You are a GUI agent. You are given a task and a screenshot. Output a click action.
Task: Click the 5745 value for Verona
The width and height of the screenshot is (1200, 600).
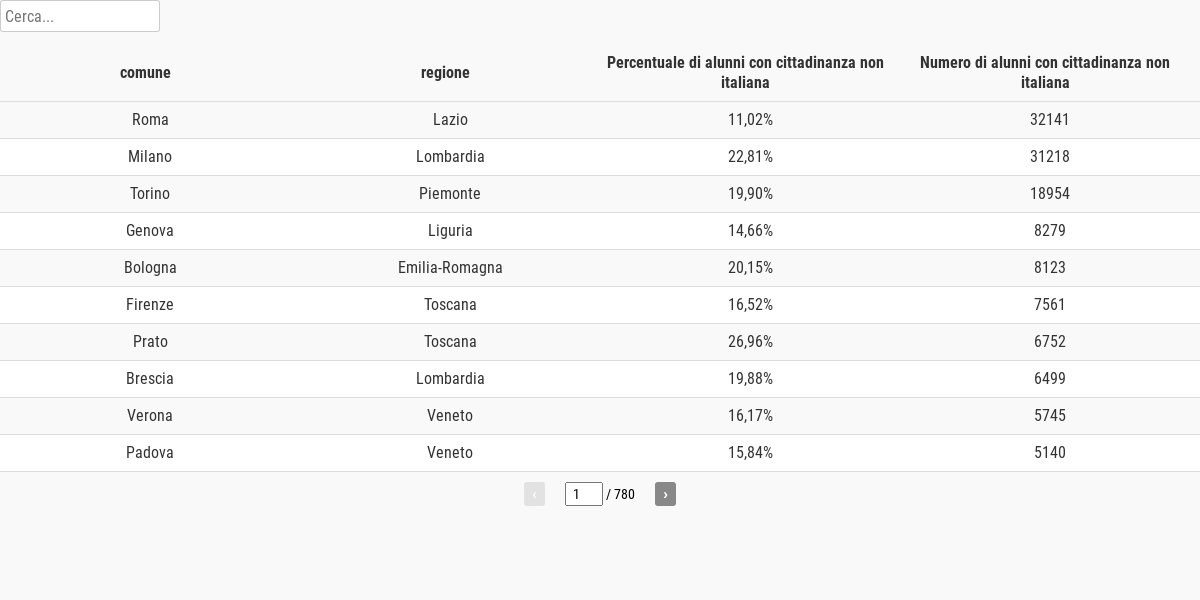pos(1050,416)
